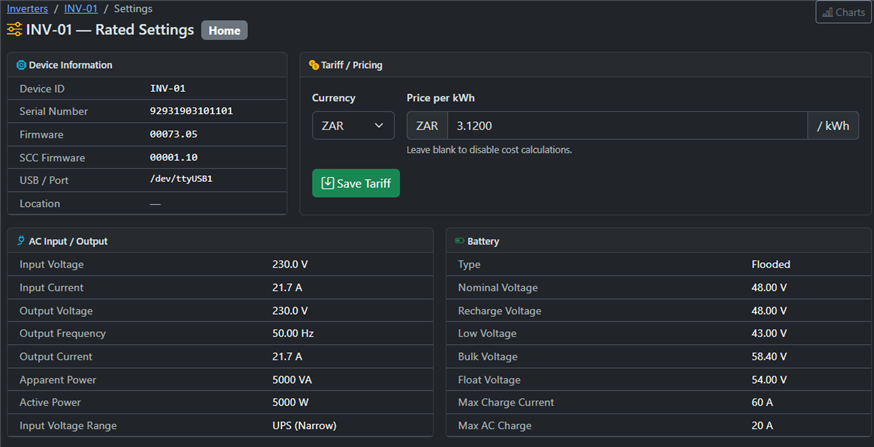
Task: Click the Location row label
Action: [x=40, y=203]
